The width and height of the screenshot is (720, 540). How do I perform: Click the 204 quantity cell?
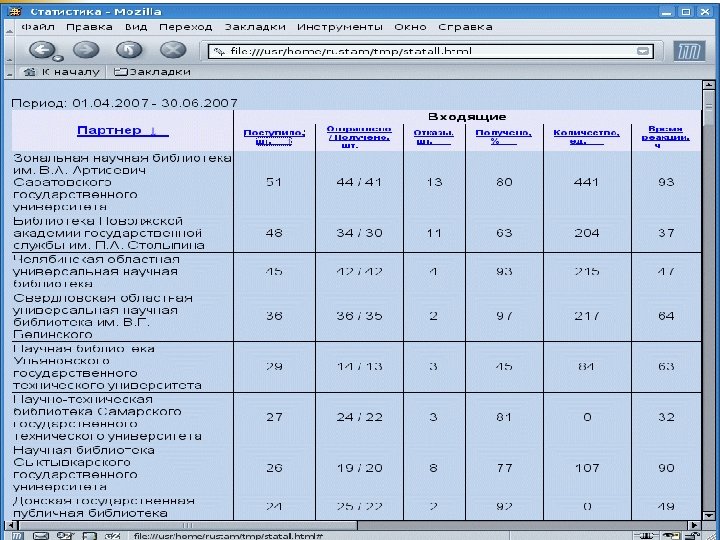point(586,233)
